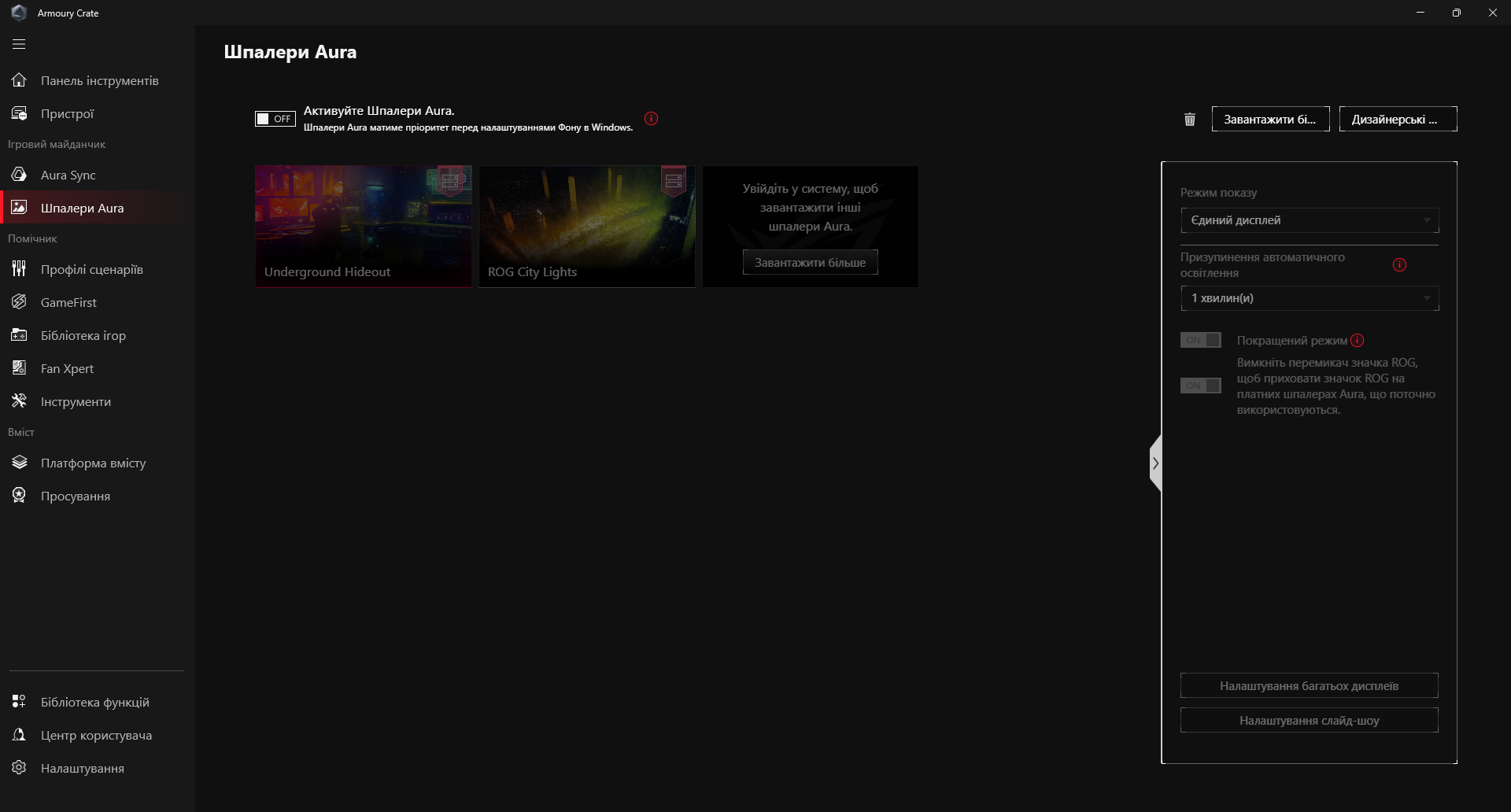Click the Пристрої devices icon
The width and height of the screenshot is (1511, 812).
(x=19, y=113)
